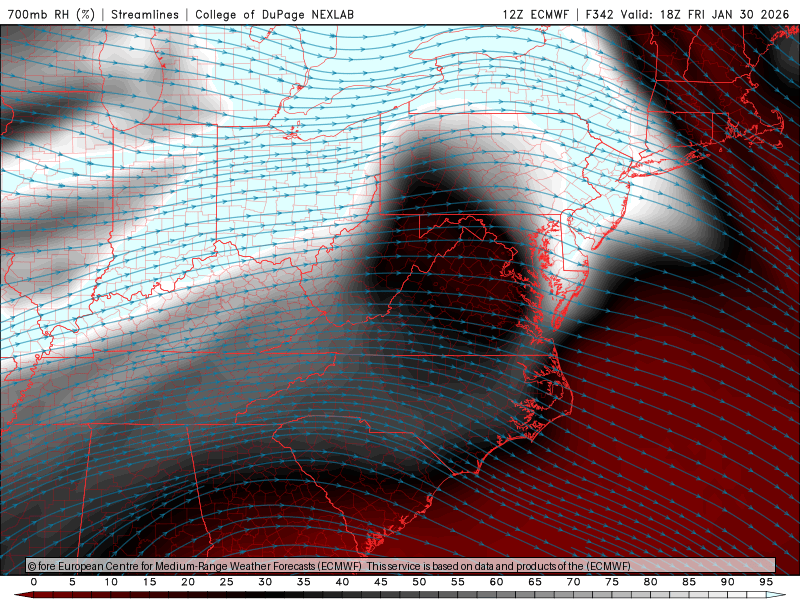Viewport: 800px width, 600px height.
Task: Click the ECMWF copyright notice banner
Action: coord(401,566)
